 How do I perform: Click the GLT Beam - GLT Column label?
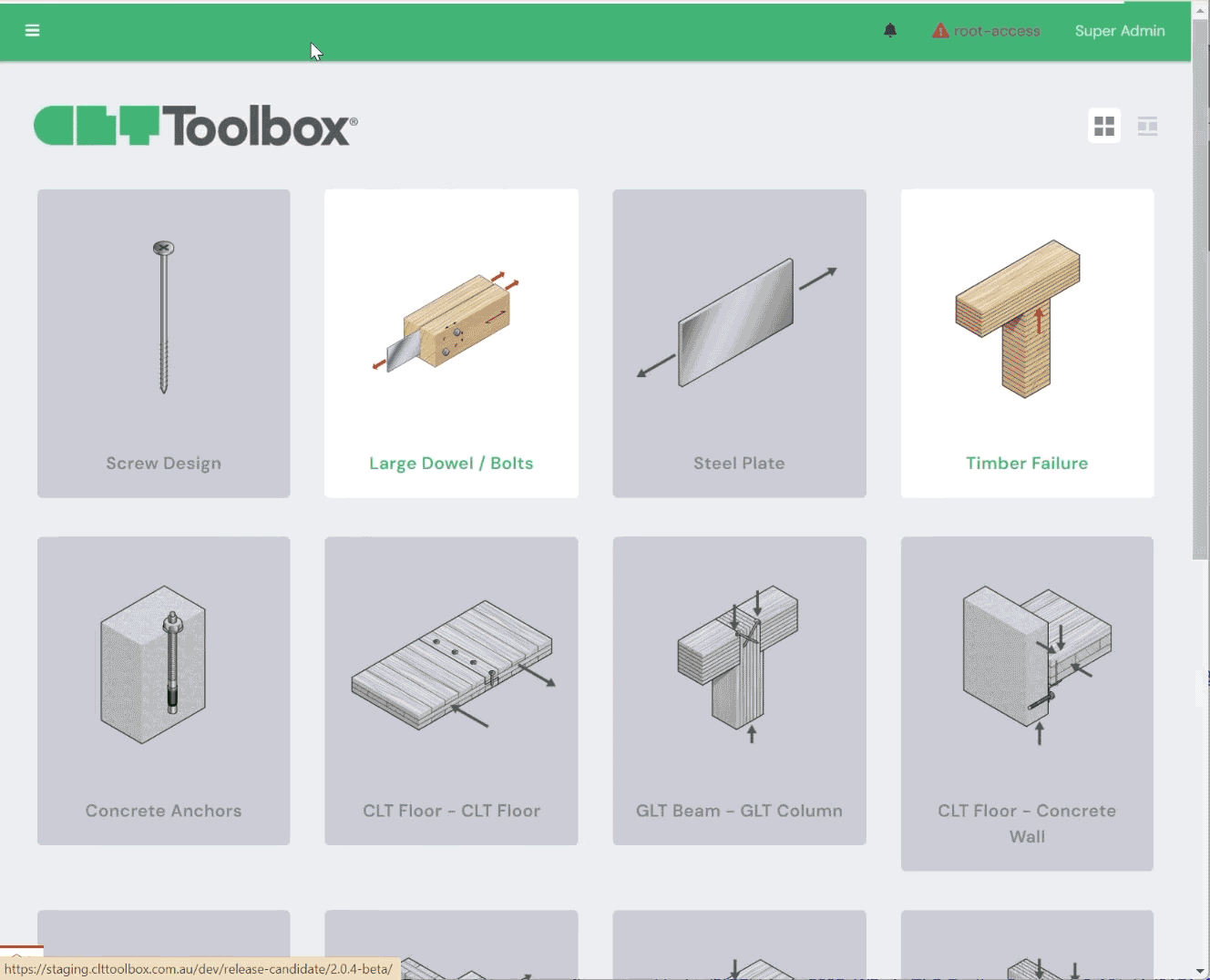tap(739, 811)
